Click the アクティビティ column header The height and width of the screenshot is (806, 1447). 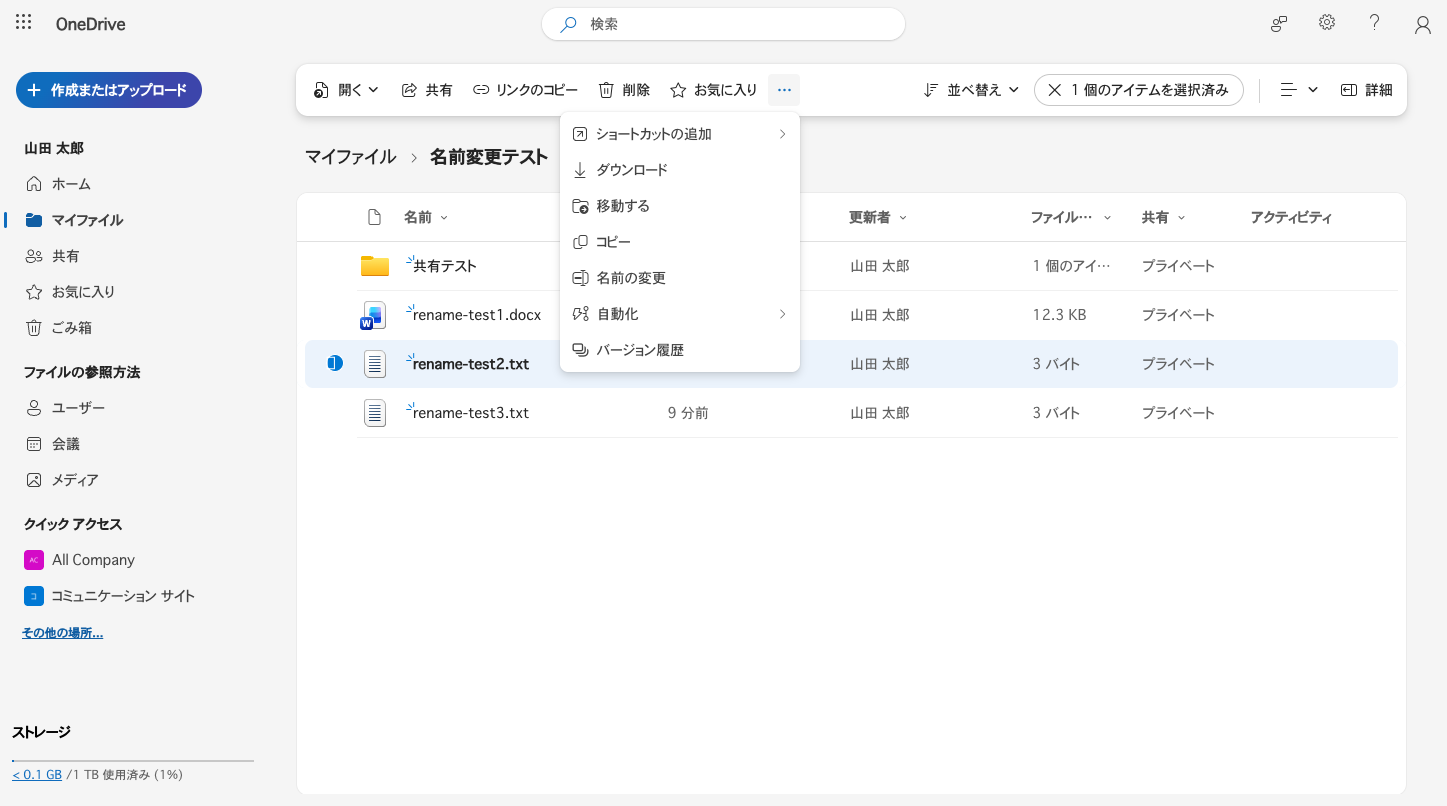coord(1291,217)
